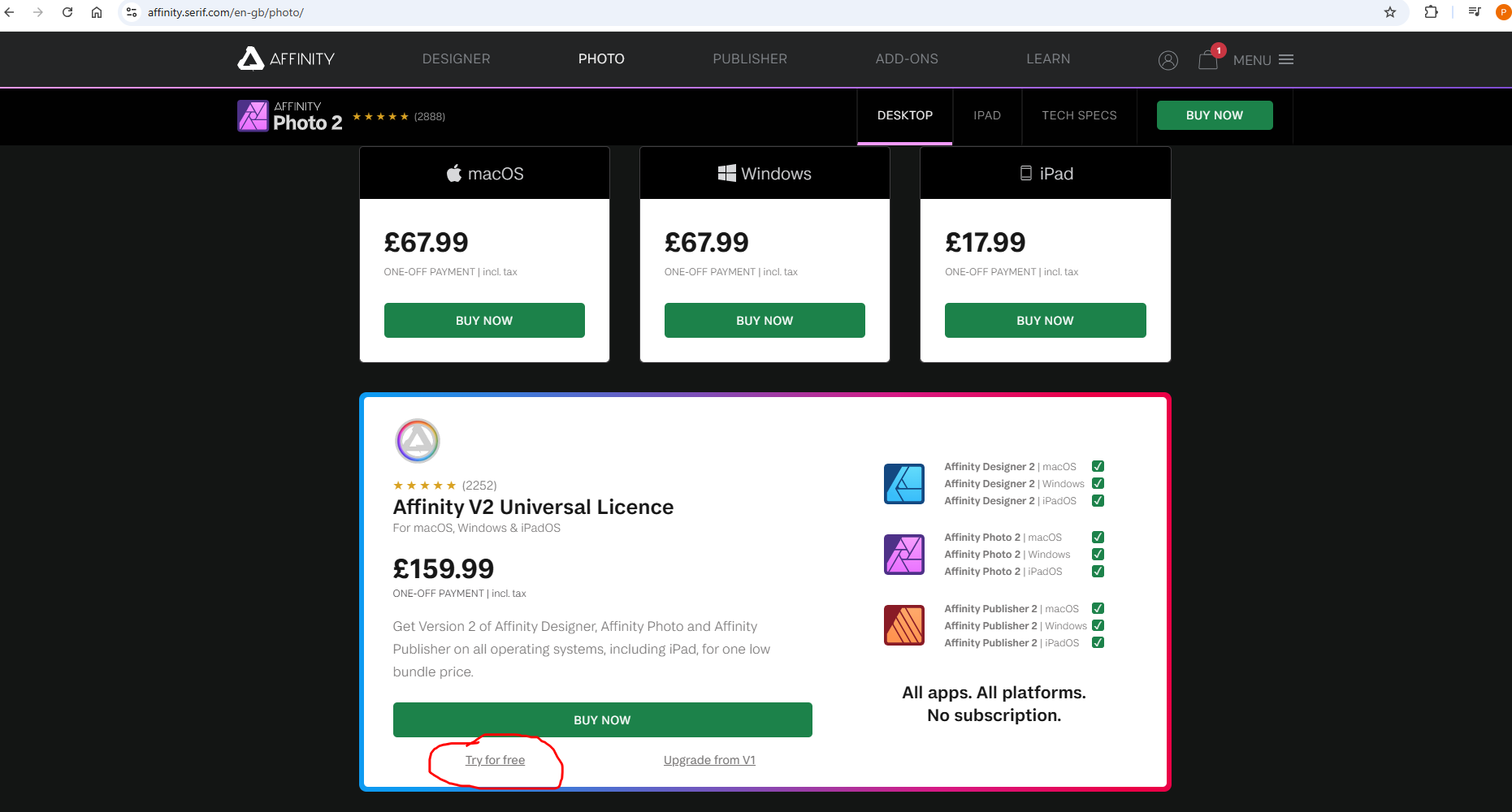This screenshot has height=812, width=1512.
Task: Click the browser back arrow
Action: pyautogui.click(x=10, y=12)
